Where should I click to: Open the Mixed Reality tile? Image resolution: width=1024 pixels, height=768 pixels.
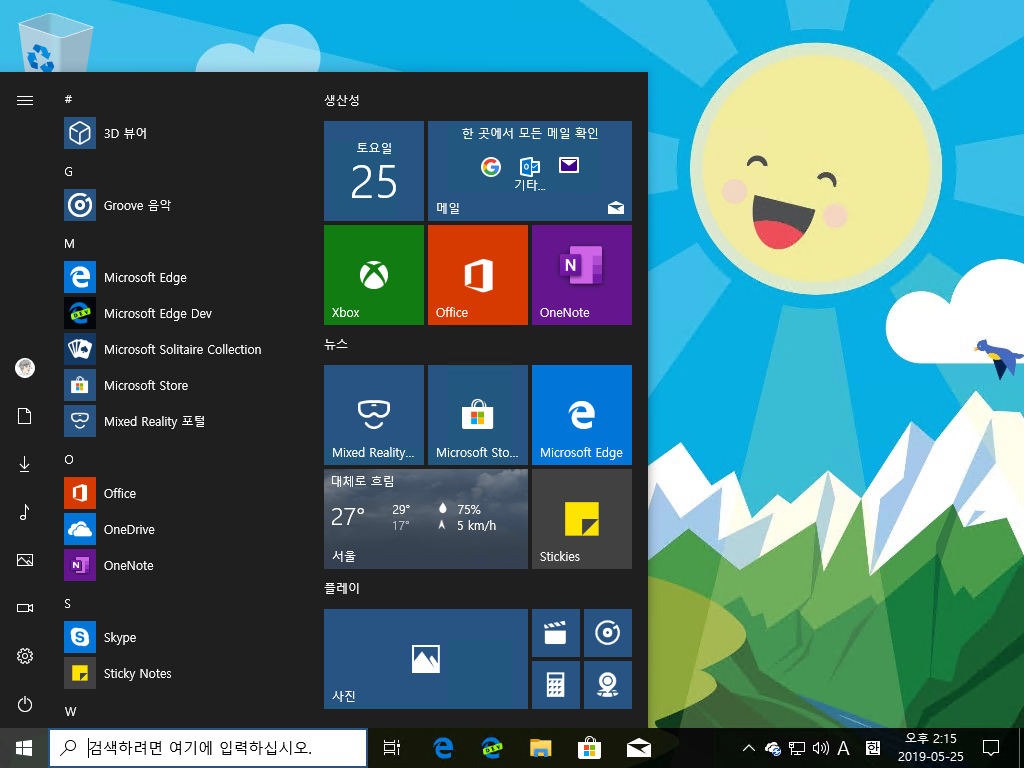[374, 415]
